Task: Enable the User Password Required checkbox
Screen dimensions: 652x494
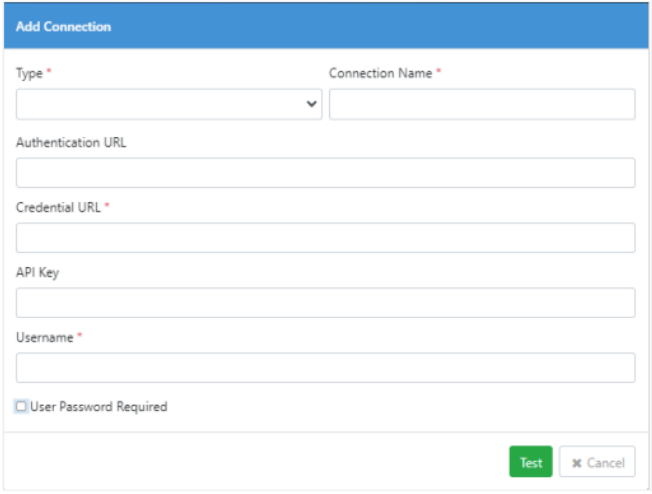Action: 22,407
